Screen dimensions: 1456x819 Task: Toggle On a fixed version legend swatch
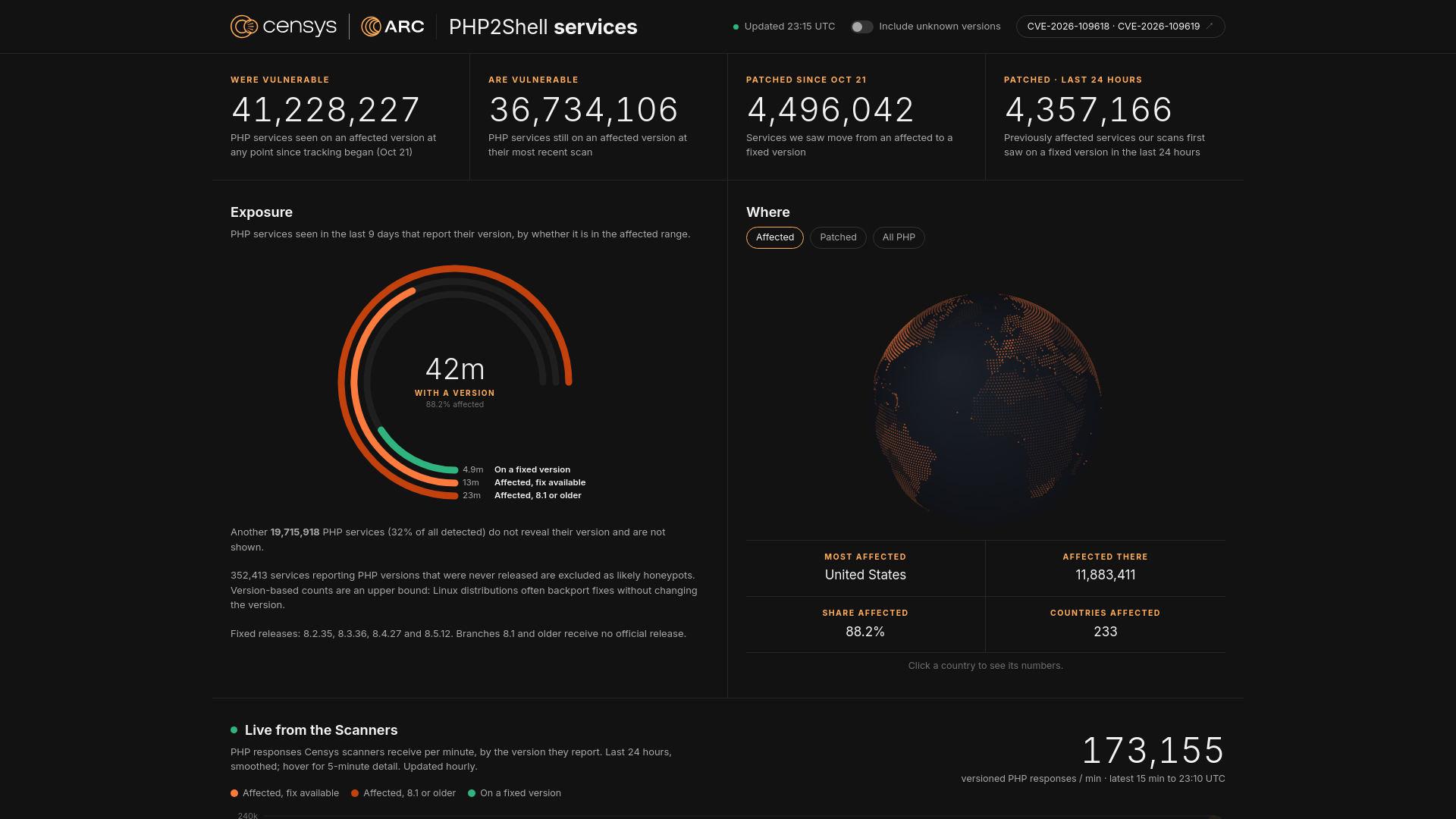click(472, 793)
